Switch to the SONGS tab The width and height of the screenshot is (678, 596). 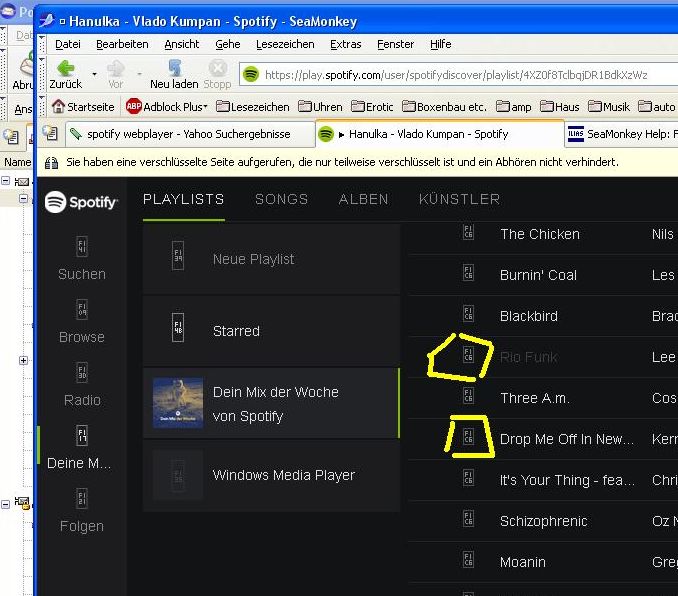(281, 199)
